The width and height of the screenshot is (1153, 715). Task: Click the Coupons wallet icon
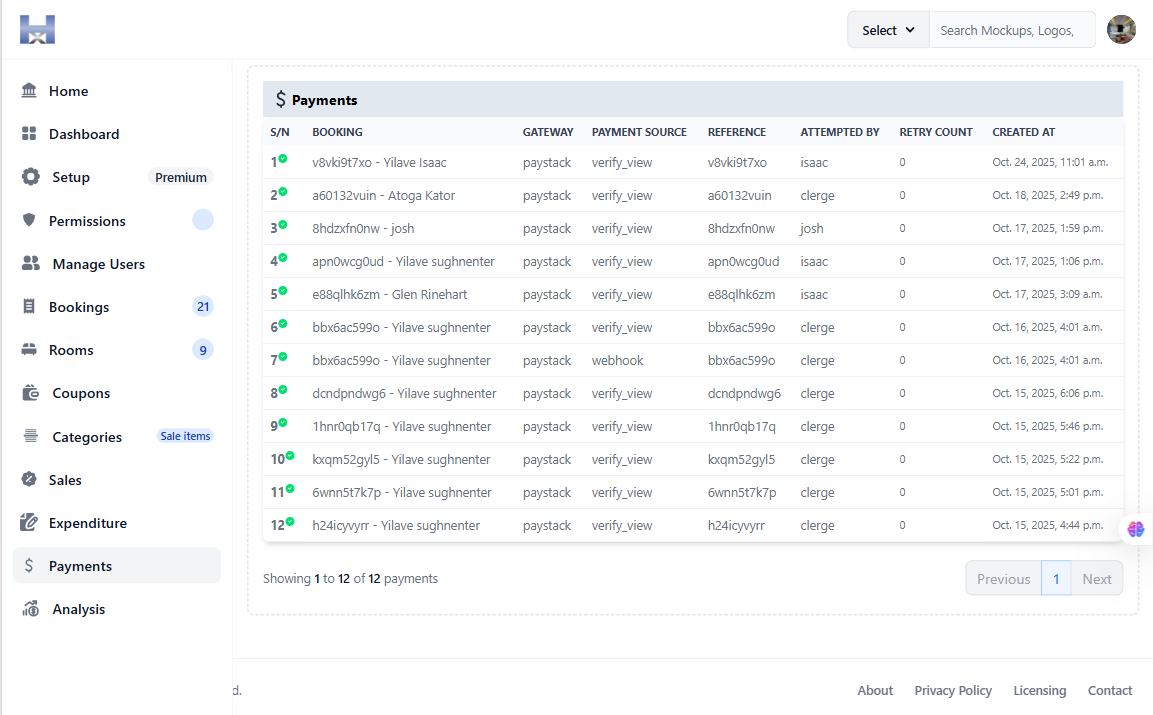pyautogui.click(x=31, y=393)
